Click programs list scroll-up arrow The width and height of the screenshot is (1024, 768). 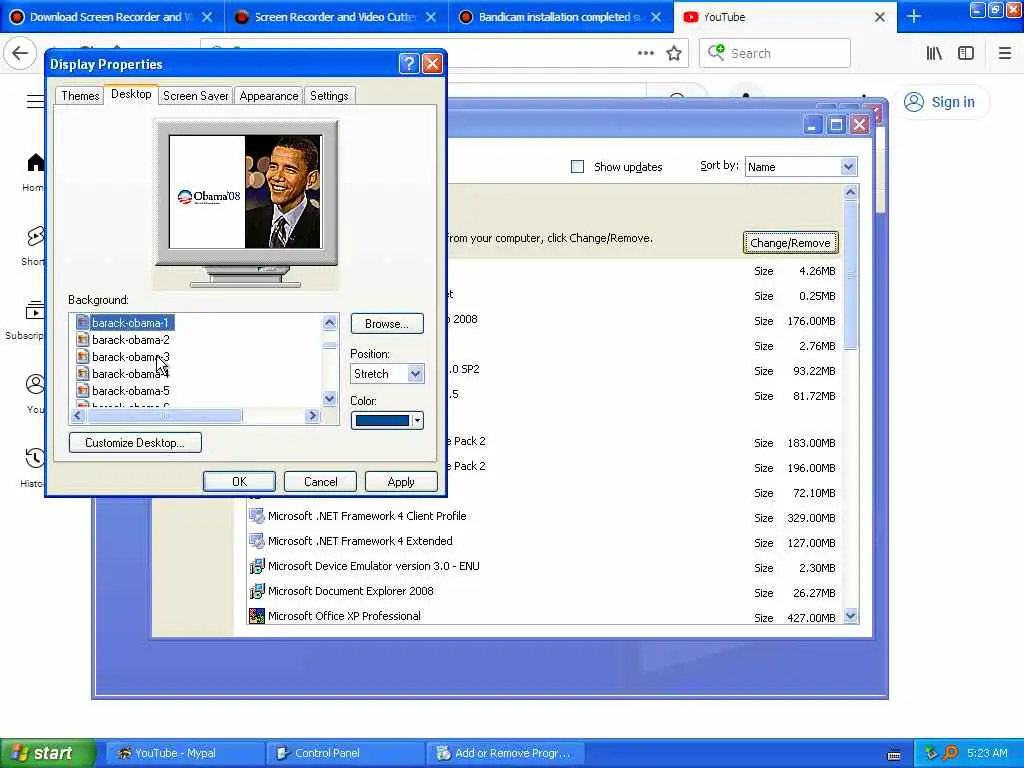coord(850,191)
